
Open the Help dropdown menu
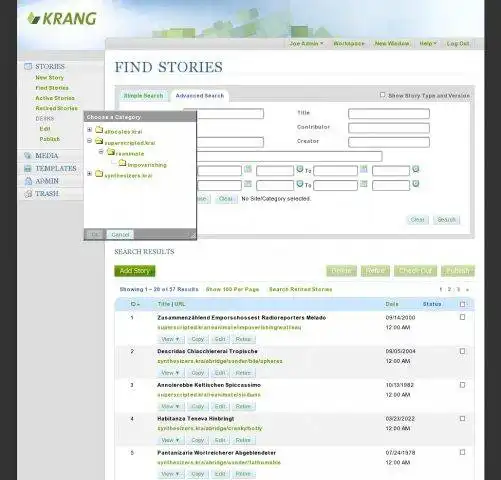tap(428, 44)
